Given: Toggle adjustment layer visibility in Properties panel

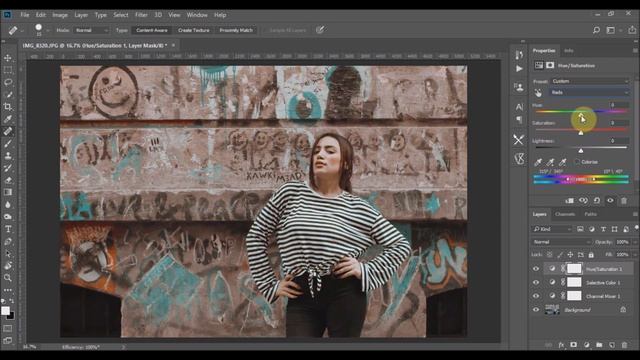Looking at the screenshot, I should tap(610, 200).
